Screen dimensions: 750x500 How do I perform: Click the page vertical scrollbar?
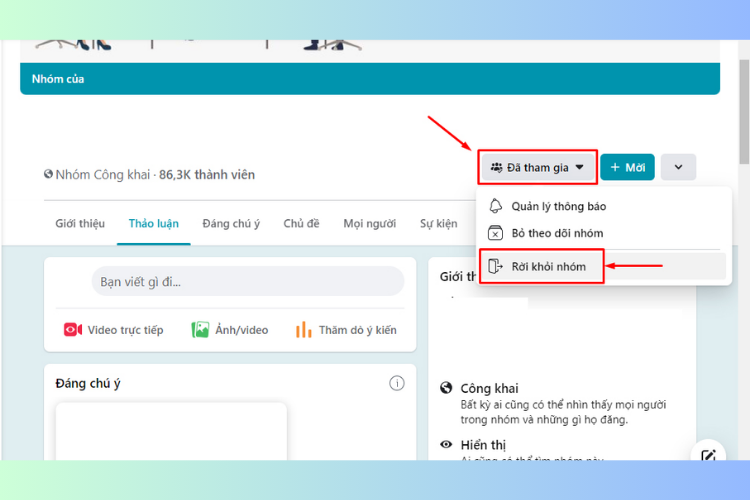tap(744, 112)
